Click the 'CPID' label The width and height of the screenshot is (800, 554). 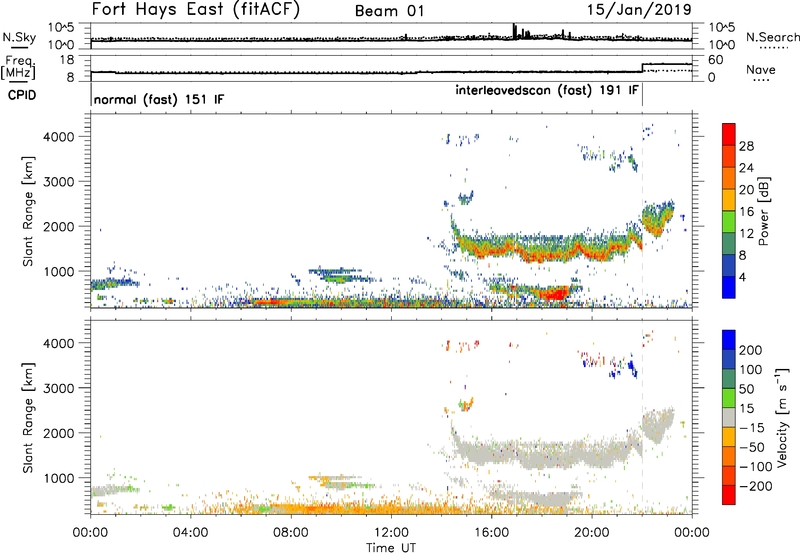(22, 95)
